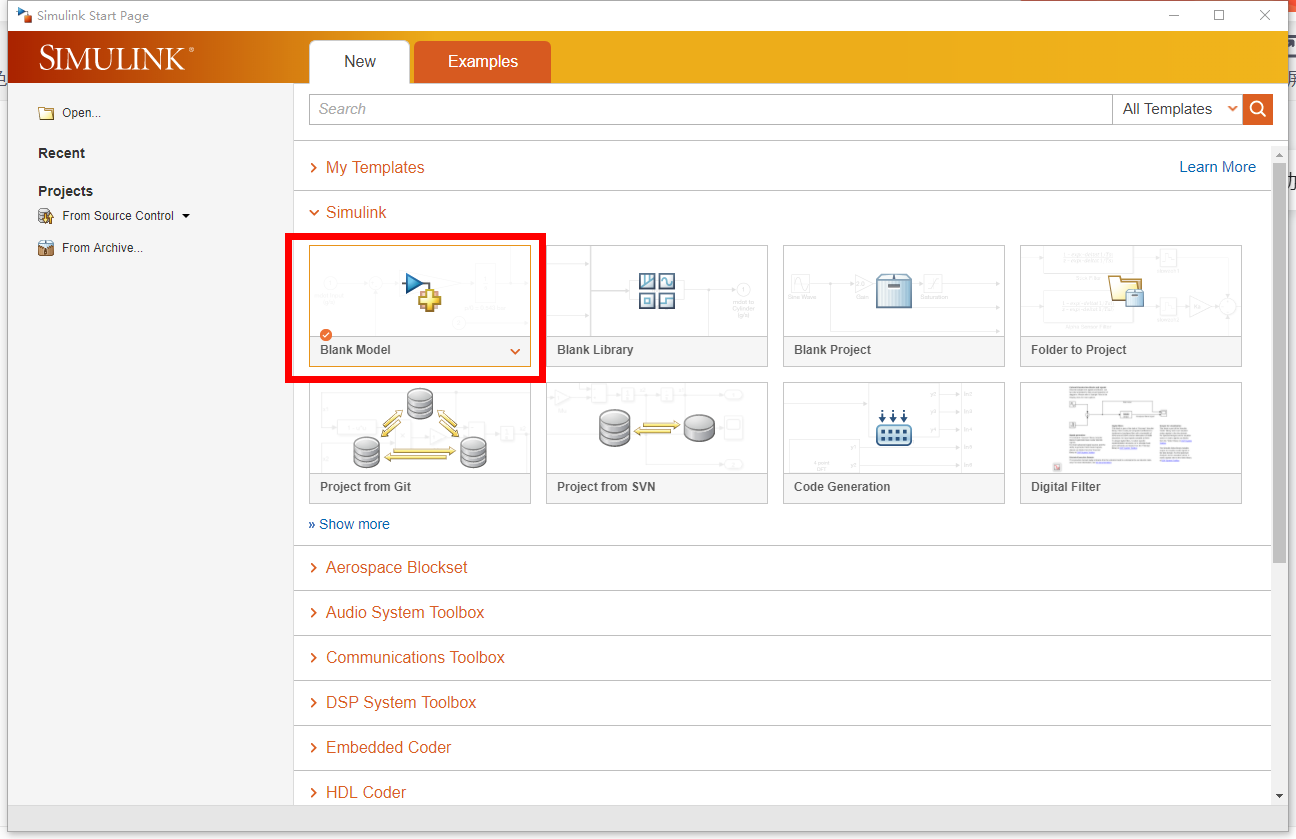Click the Blank Library label text
1296x839 pixels.
click(x=595, y=350)
